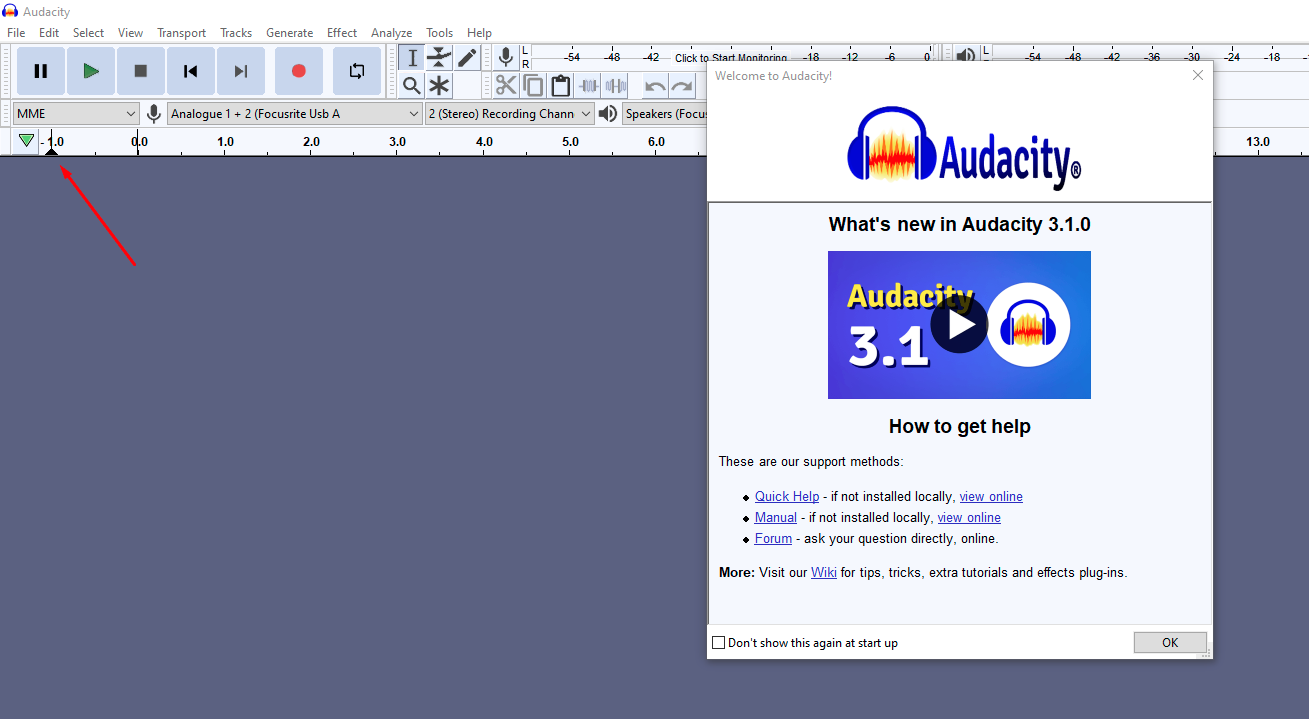
Task: Click the microphone icon in the device toolbar
Action: [x=154, y=114]
